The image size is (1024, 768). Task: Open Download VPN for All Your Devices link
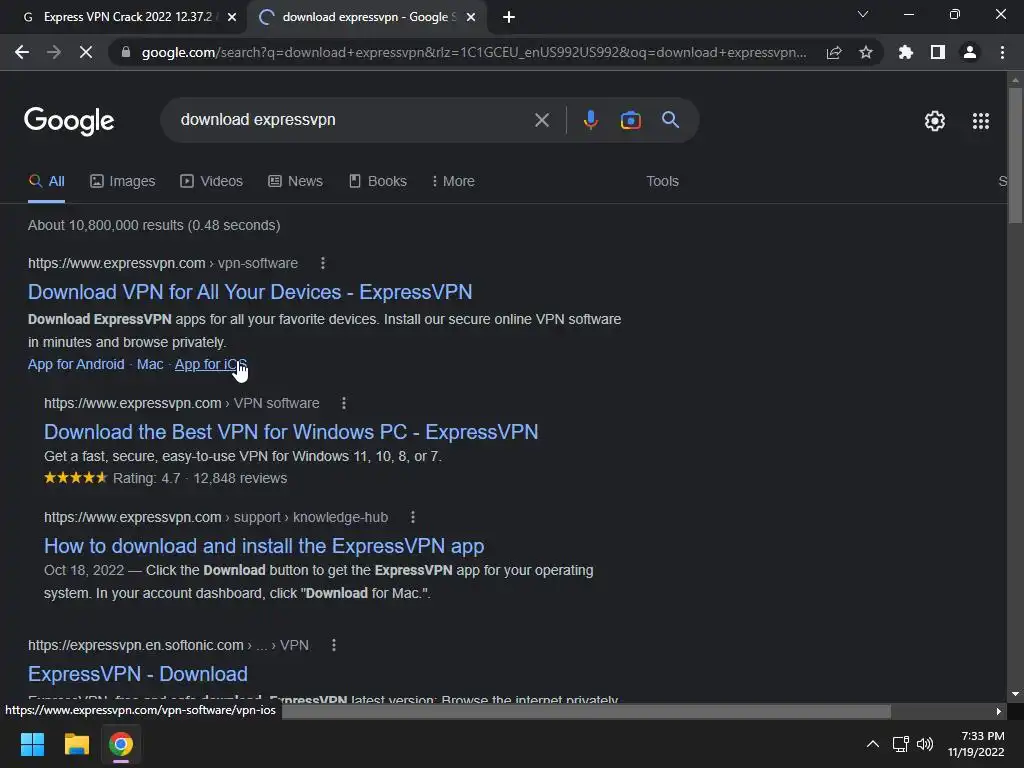(250, 292)
